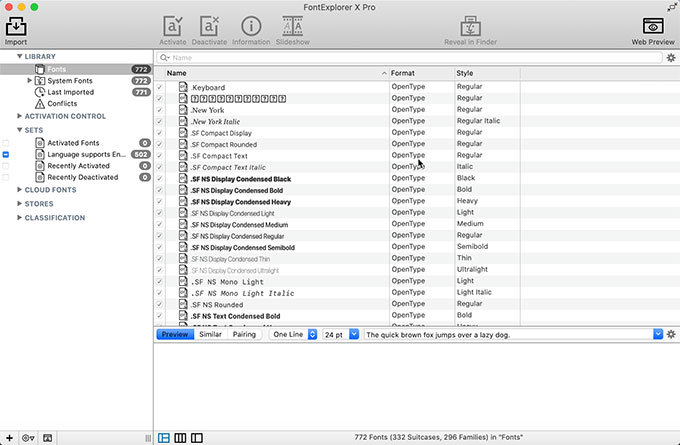This screenshot has width=680, height=445.
Task: Switch to the three-column layout icon
Action: [180, 438]
